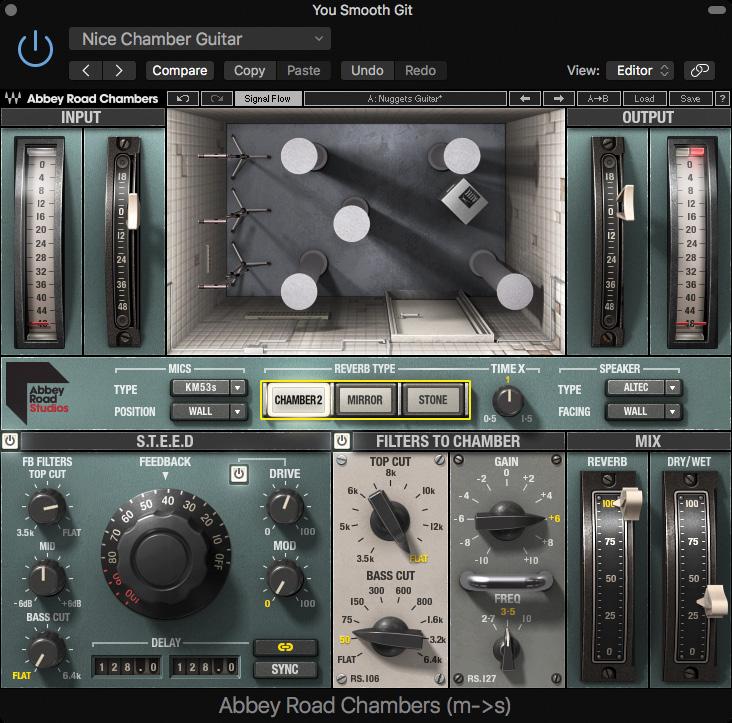The height and width of the screenshot is (723, 732).
Task: Toggle the delay SYNC button
Action: (x=285, y=669)
